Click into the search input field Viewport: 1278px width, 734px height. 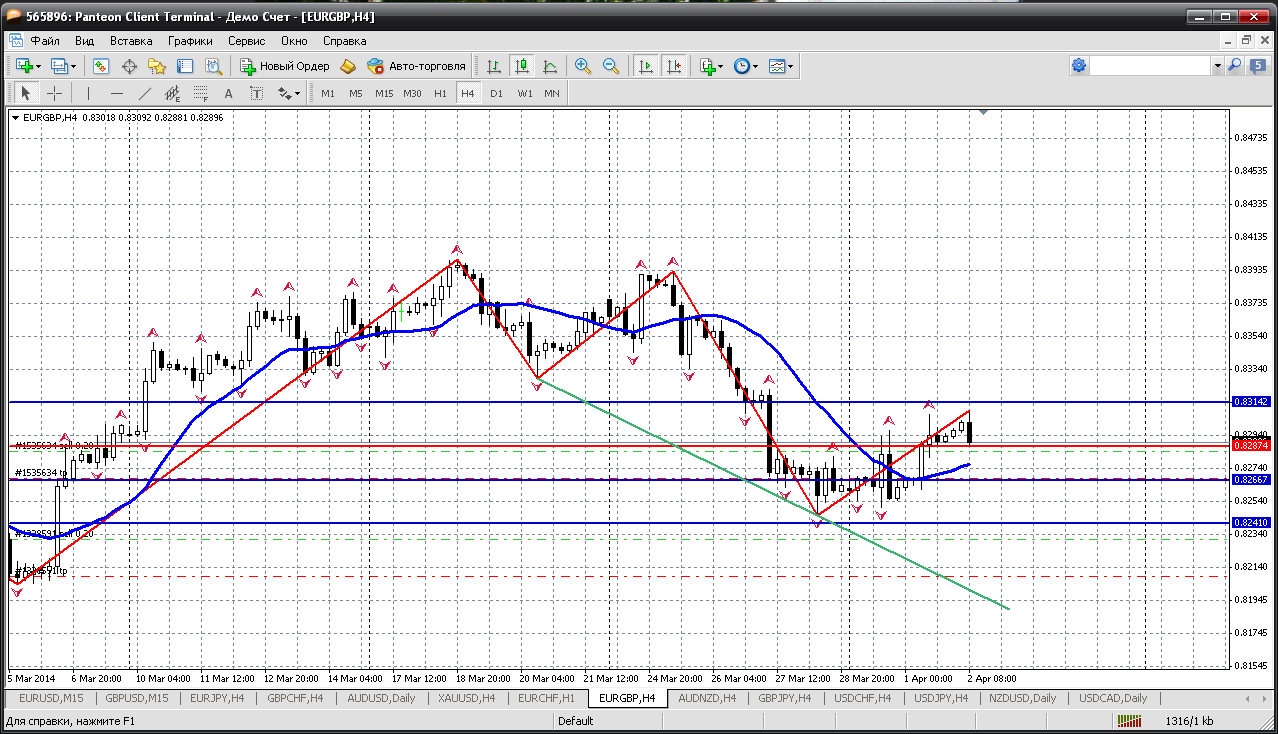coord(1150,66)
